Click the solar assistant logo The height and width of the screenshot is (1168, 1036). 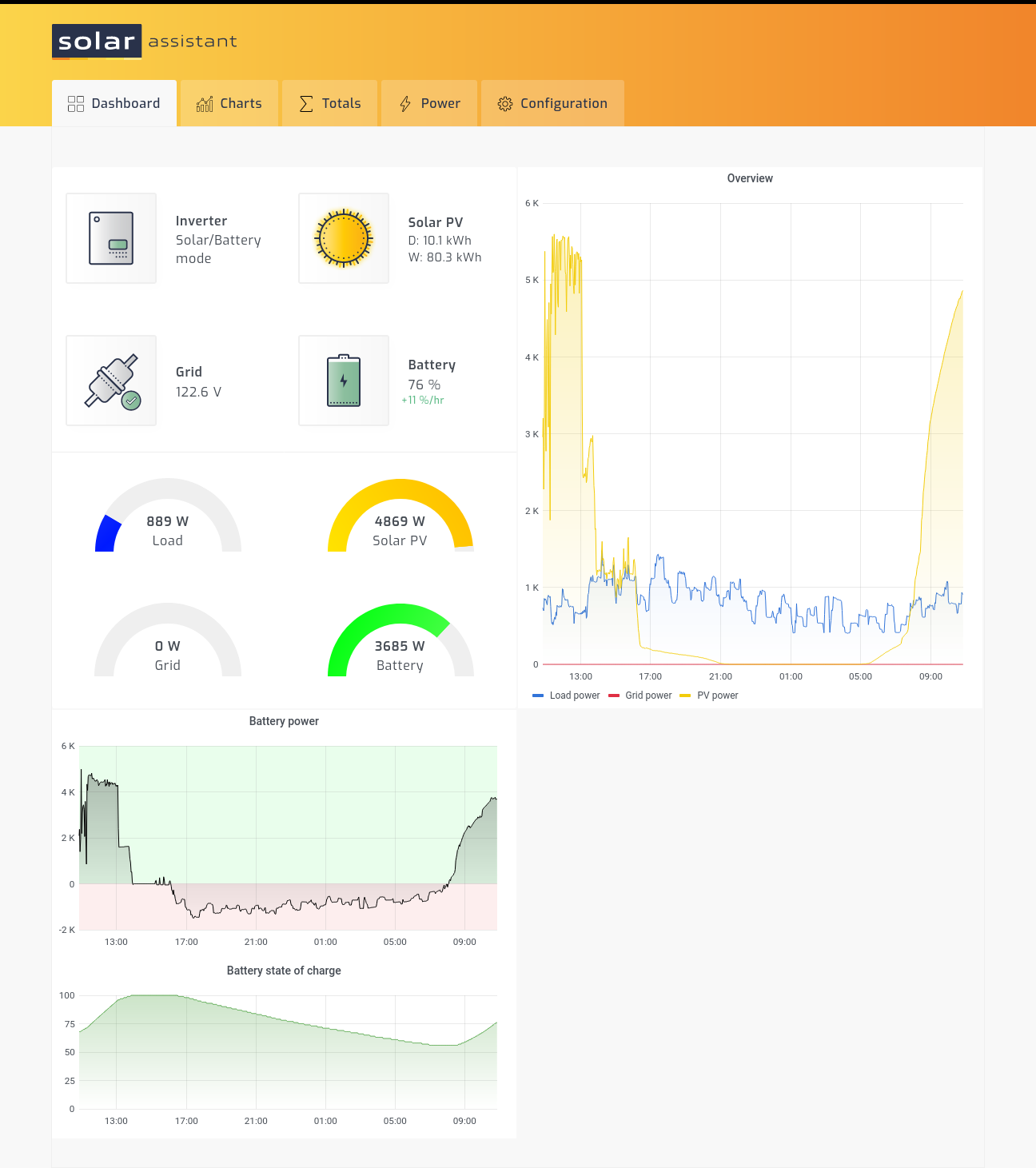coord(145,42)
